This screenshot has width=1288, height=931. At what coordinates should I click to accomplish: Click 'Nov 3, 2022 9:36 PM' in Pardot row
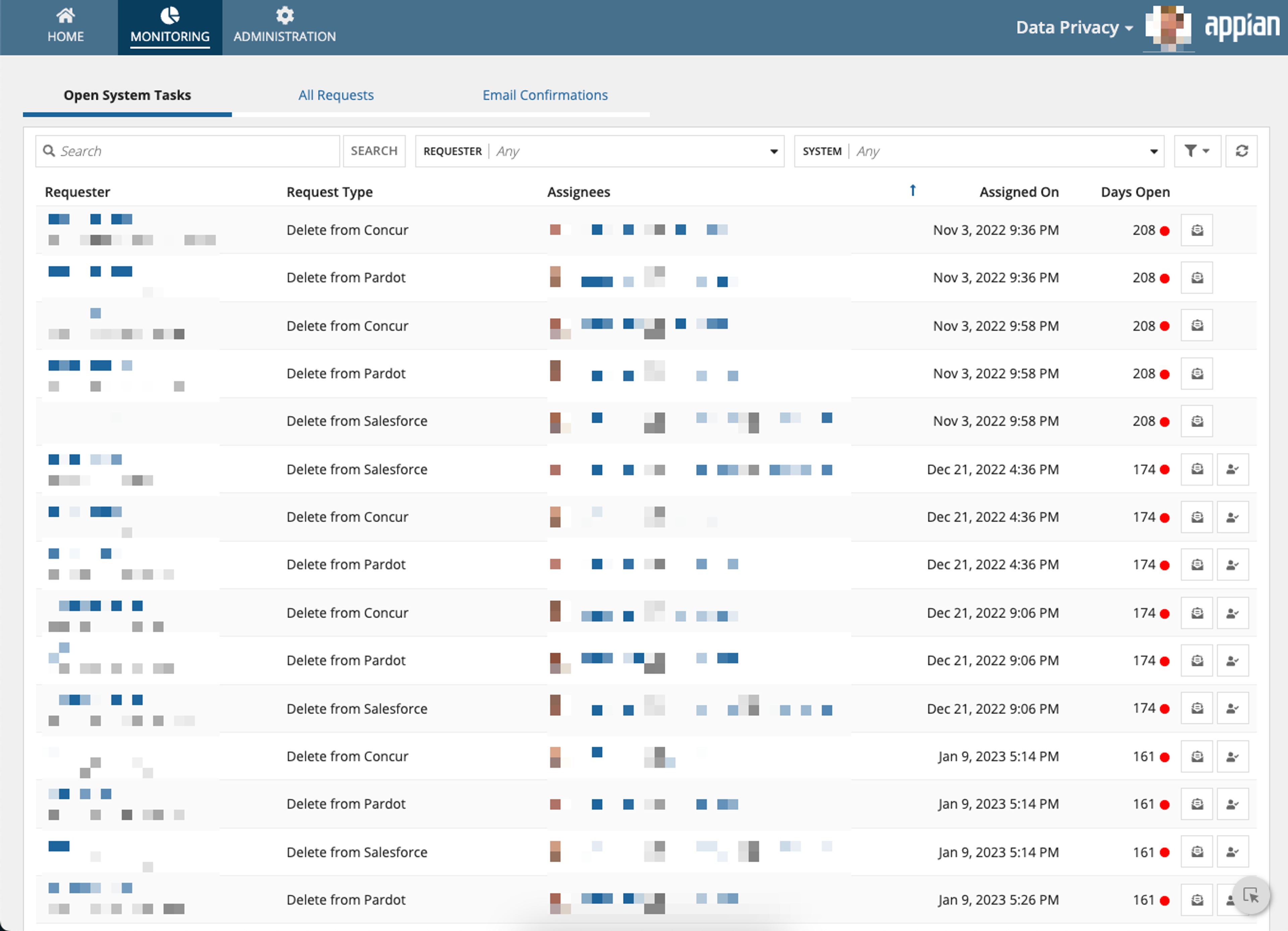[x=996, y=278]
